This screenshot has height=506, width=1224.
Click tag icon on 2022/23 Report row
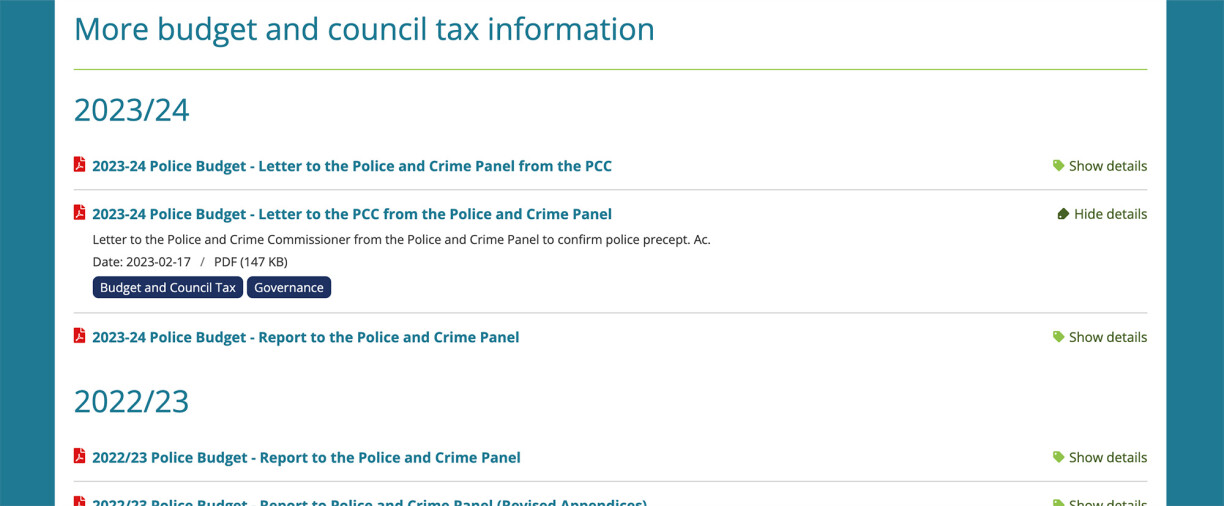point(1058,457)
